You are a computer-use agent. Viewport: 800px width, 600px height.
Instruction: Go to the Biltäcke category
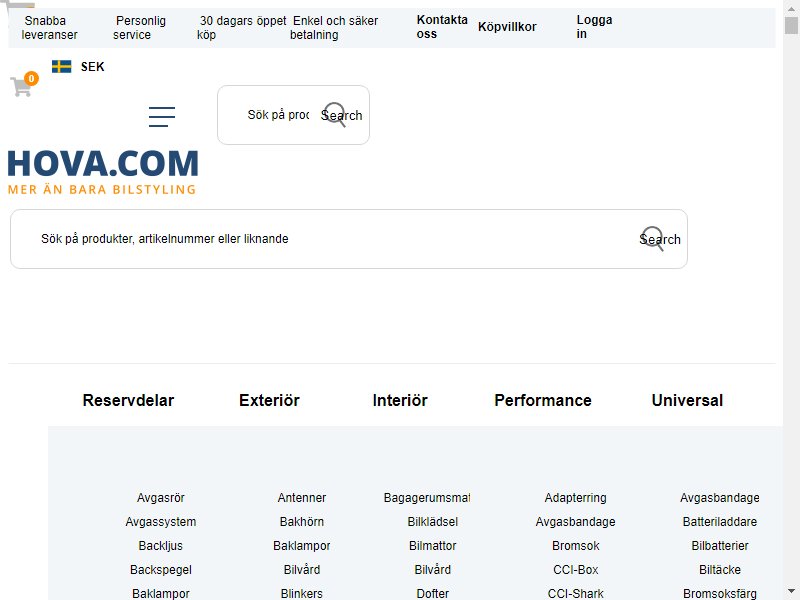click(720, 569)
